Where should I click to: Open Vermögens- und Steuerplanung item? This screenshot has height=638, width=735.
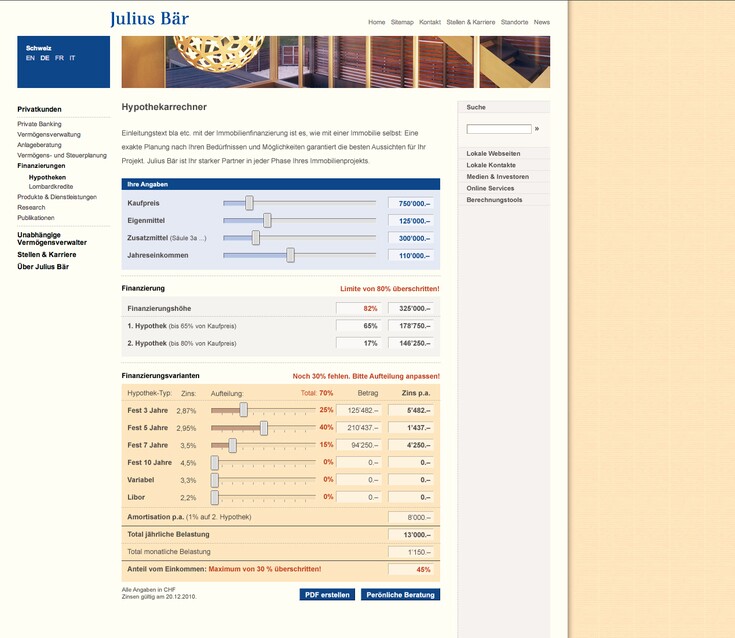(x=62, y=155)
